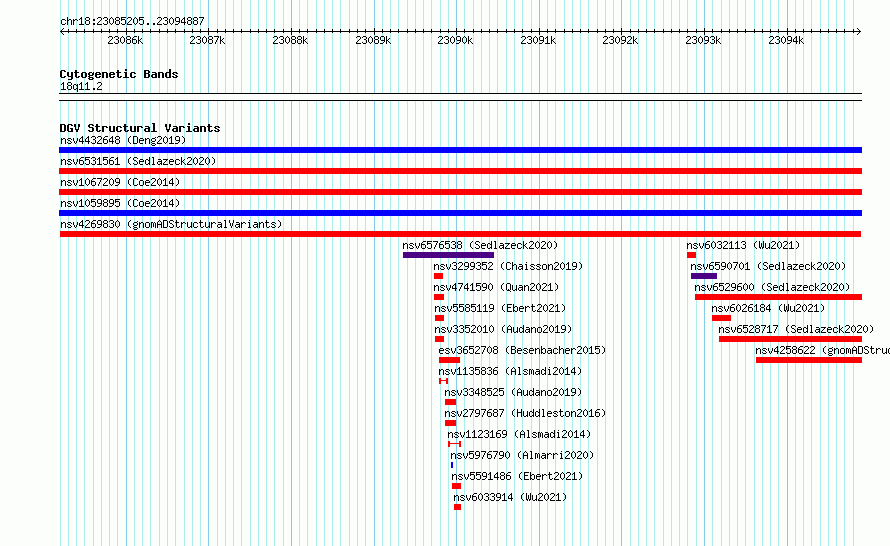Viewport: 890px width, 546px height.
Task: Open nsv6529600 (Sedlazeck2020) label
Action: coord(772,287)
